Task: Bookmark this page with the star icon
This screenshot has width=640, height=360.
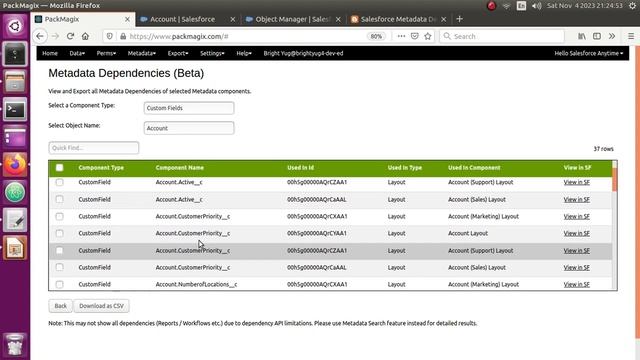Action: tap(428, 36)
